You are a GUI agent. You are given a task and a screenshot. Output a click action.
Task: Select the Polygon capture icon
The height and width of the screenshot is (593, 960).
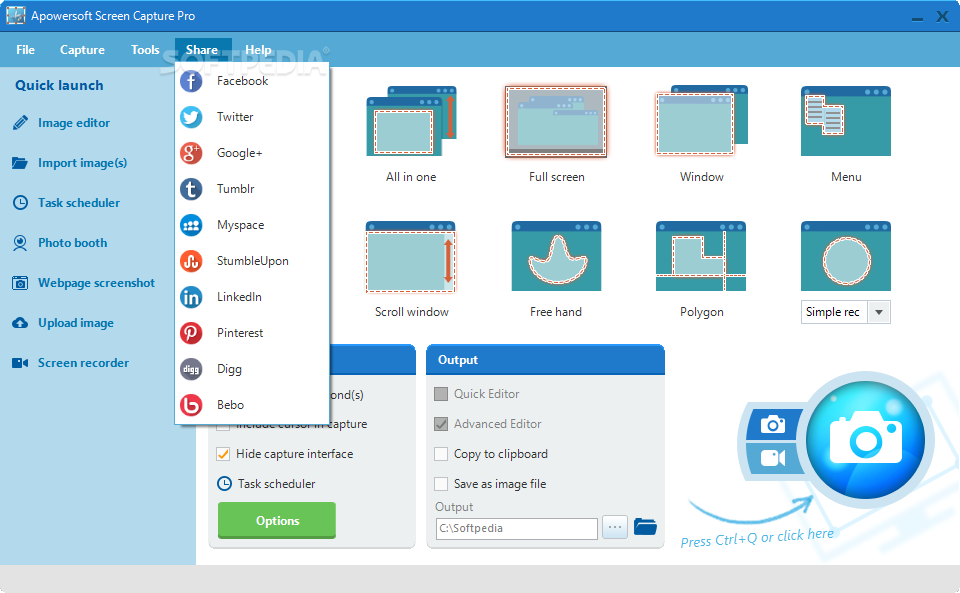point(701,256)
